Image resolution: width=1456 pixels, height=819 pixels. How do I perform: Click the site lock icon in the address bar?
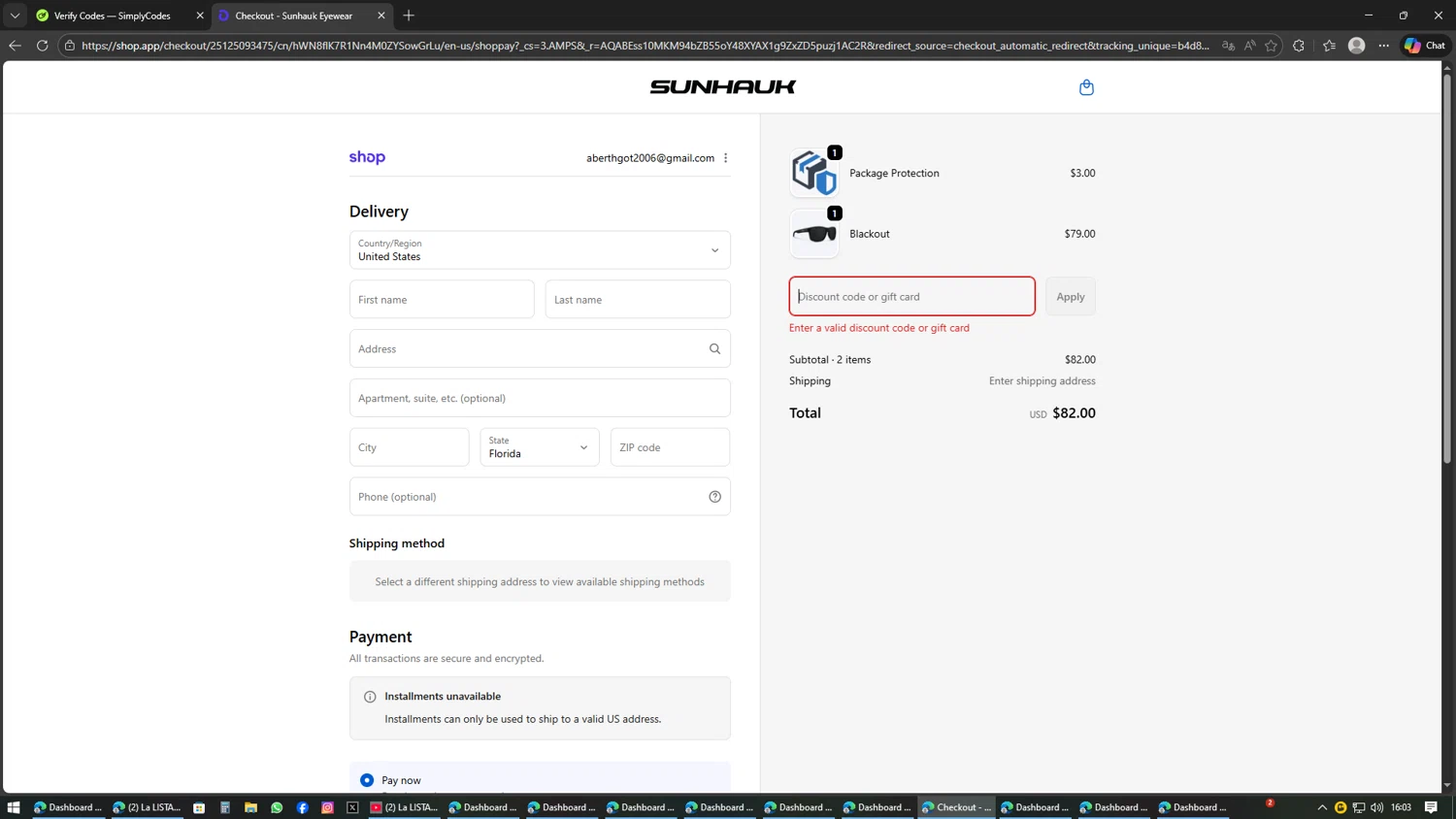coord(70,46)
